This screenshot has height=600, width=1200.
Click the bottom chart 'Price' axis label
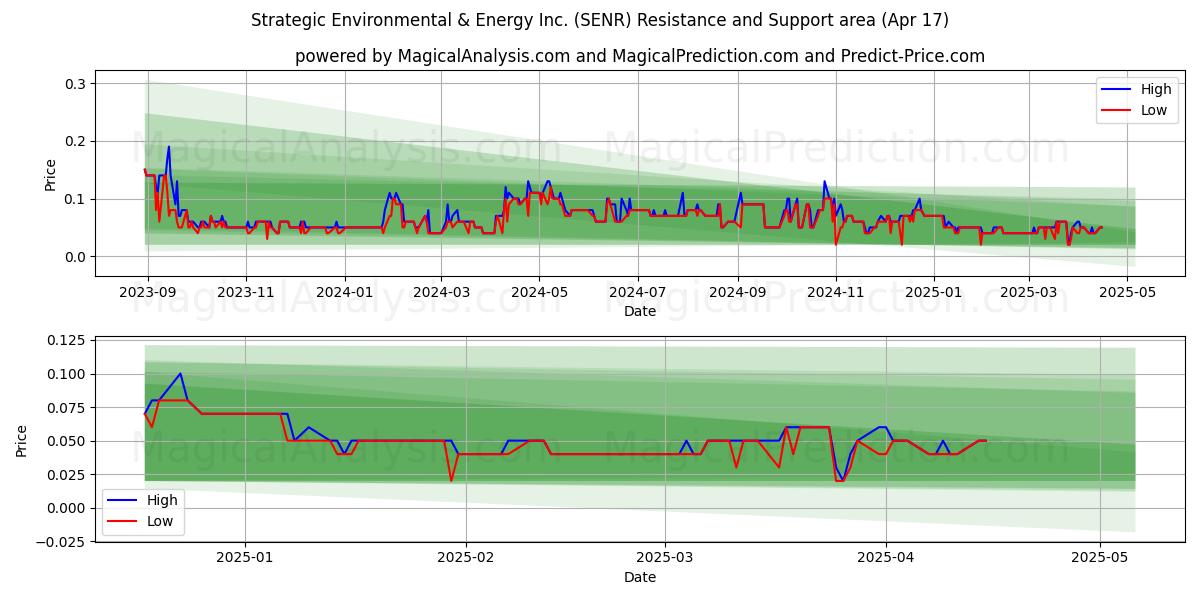(23, 440)
